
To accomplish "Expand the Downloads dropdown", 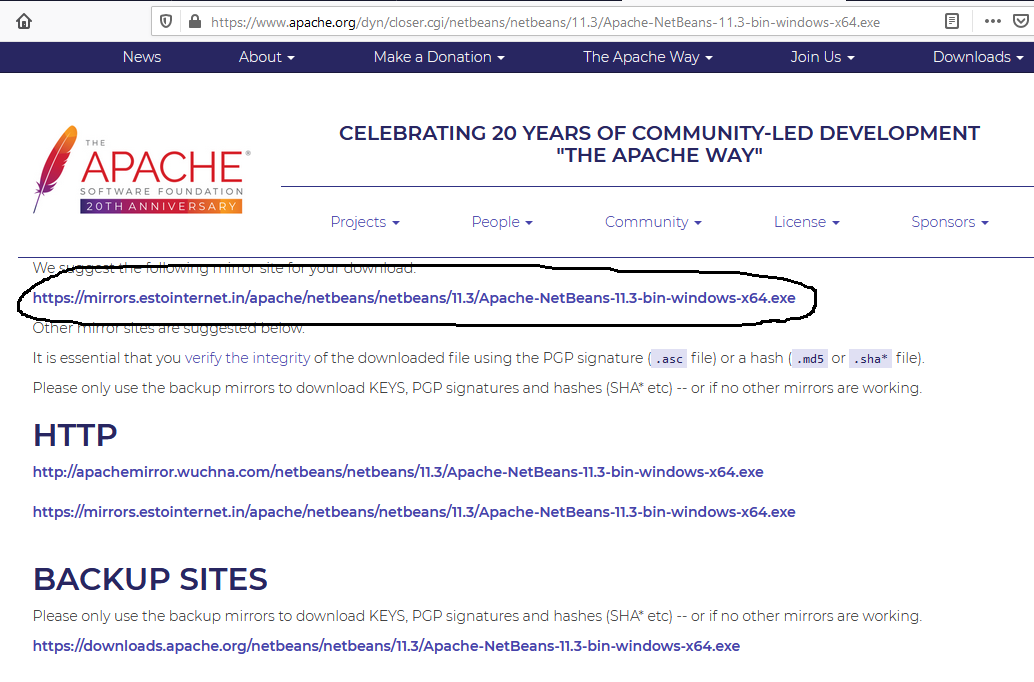I will coord(978,57).
